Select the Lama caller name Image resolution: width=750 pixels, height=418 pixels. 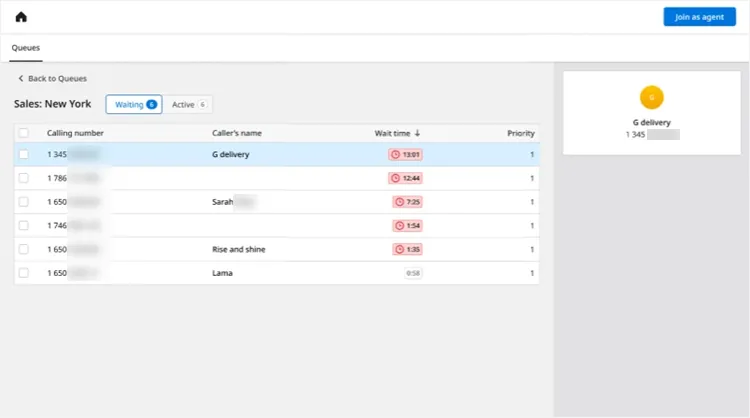tap(222, 273)
